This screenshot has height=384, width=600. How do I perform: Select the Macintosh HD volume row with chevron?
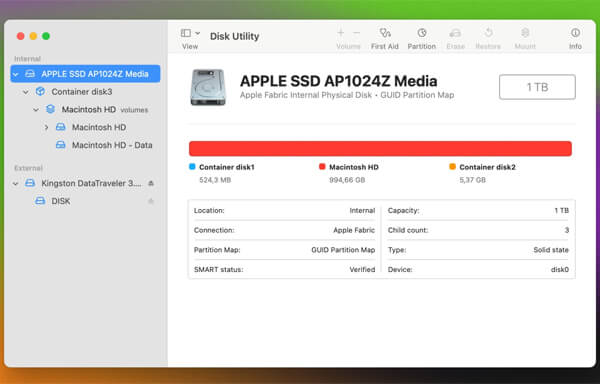tap(85, 127)
